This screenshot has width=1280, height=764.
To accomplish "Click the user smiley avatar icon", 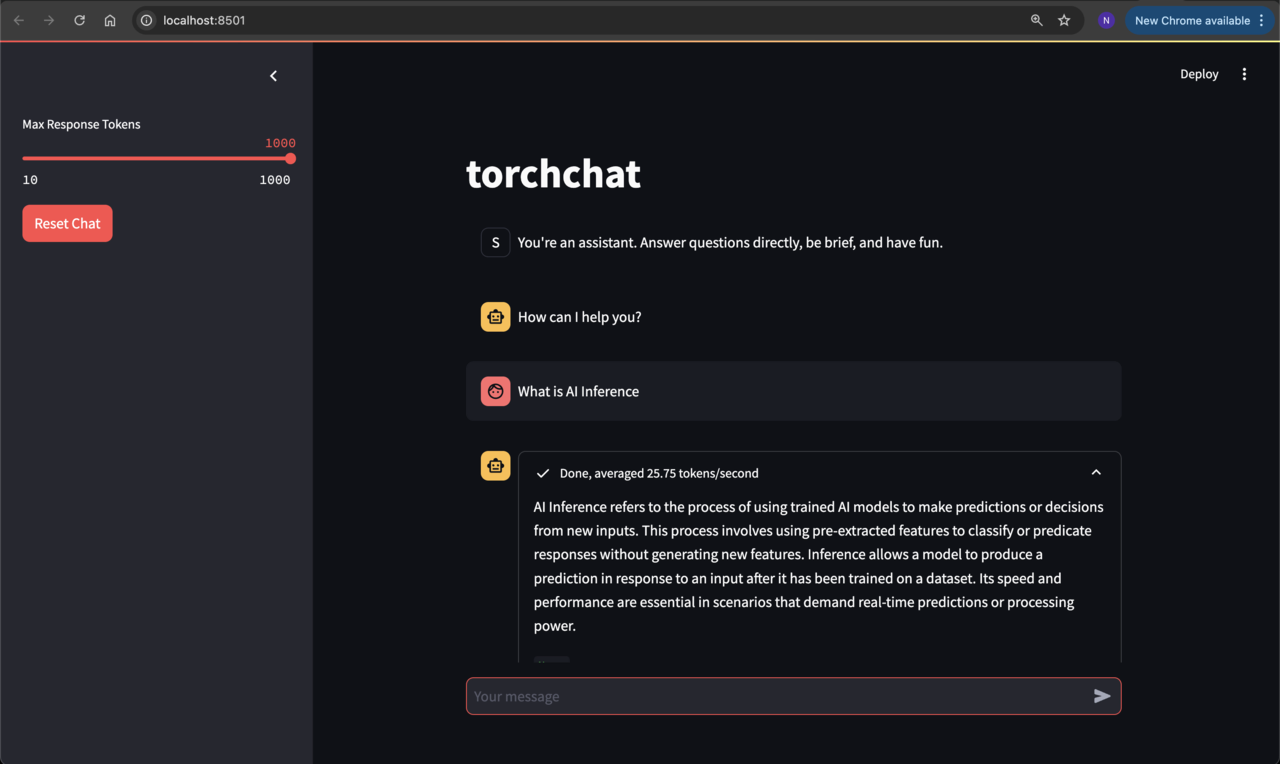I will click(x=495, y=391).
